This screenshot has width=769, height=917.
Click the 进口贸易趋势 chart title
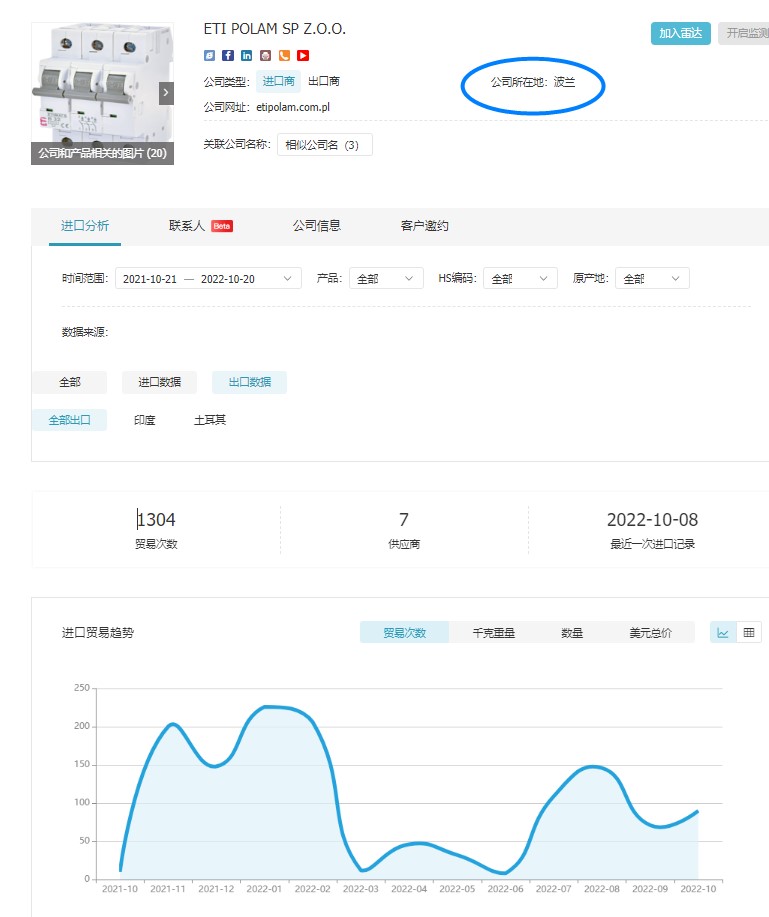point(98,632)
